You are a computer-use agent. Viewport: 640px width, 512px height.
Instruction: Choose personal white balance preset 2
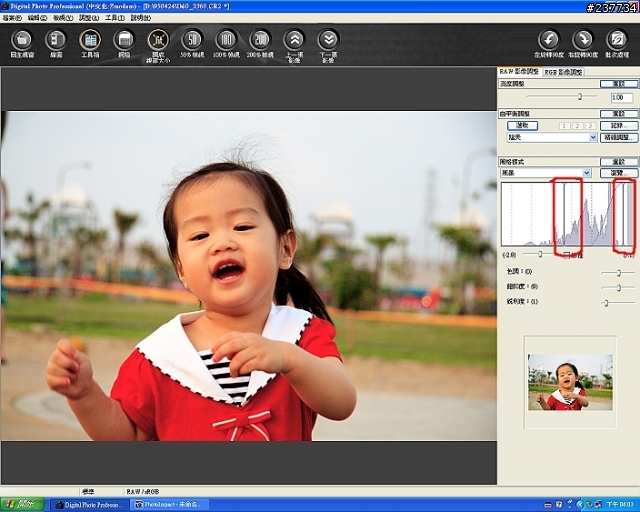click(577, 126)
